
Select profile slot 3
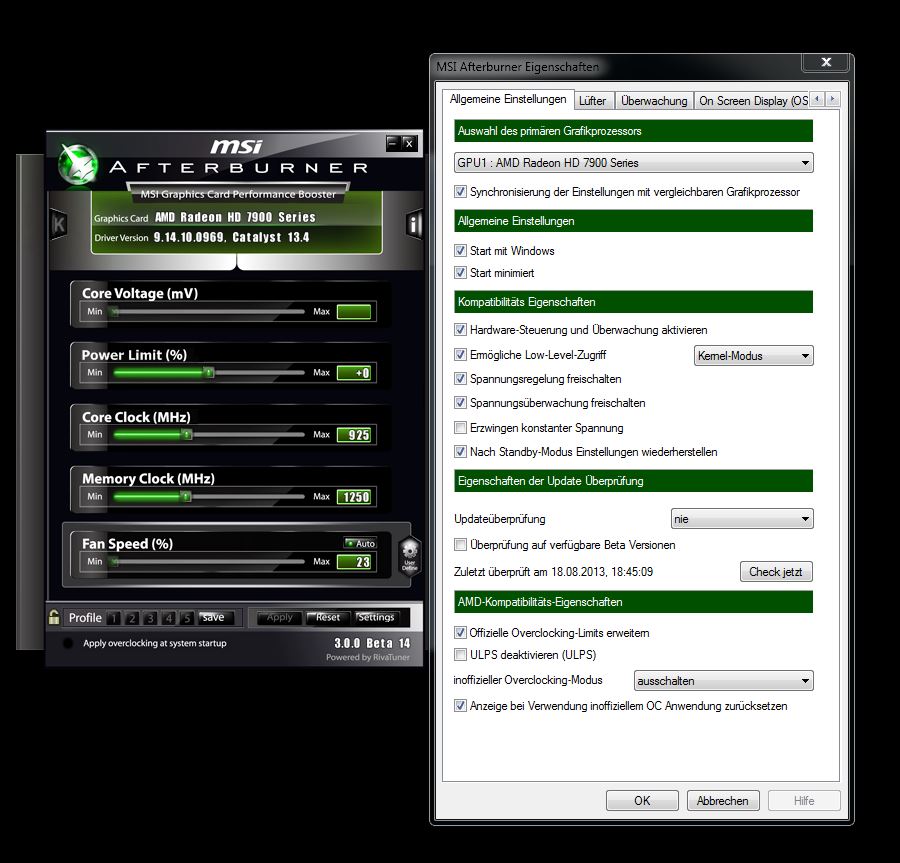click(150, 618)
